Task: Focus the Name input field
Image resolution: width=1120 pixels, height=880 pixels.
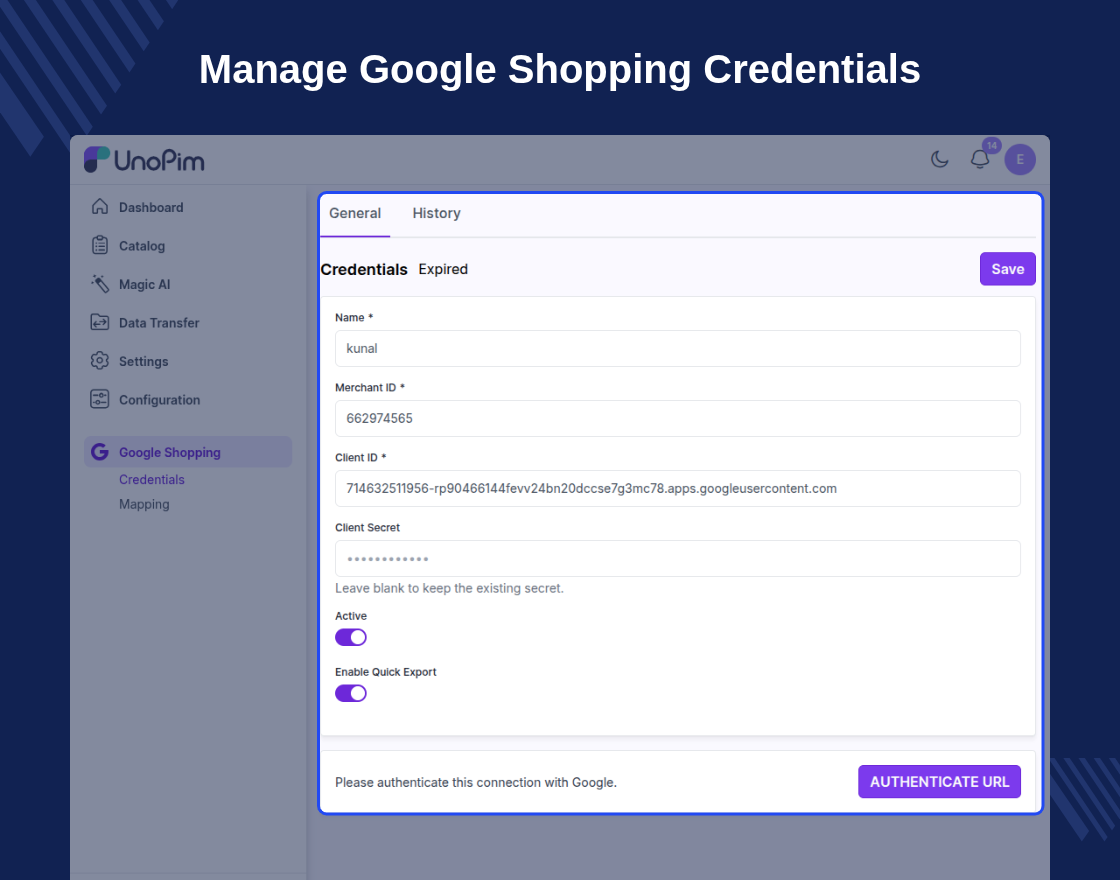Action: (x=678, y=349)
